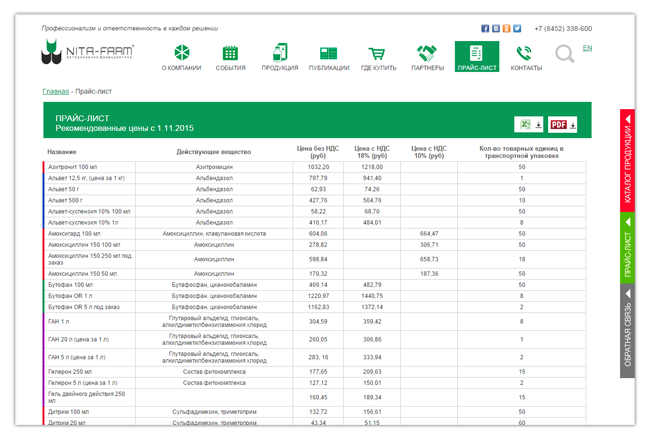The width and height of the screenshot is (650, 438).
Task: Select Гель двойного действия 250 мл name
Action: (x=86, y=397)
